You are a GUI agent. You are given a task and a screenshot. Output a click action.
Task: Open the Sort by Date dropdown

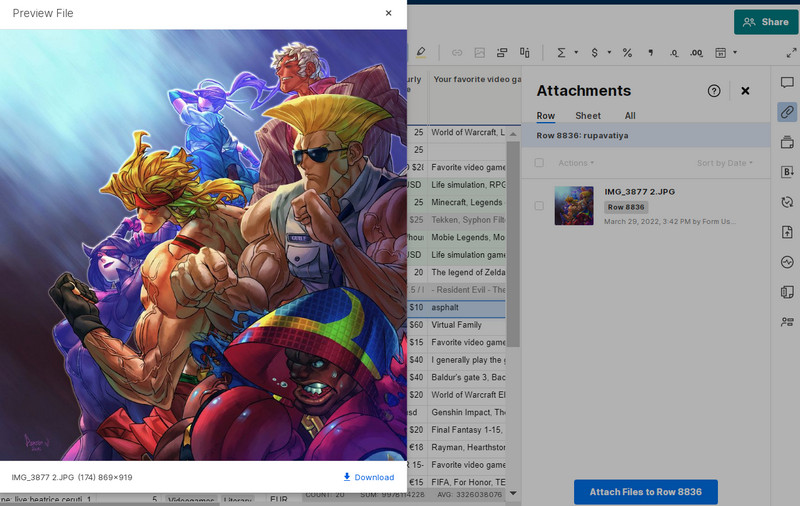coord(724,163)
